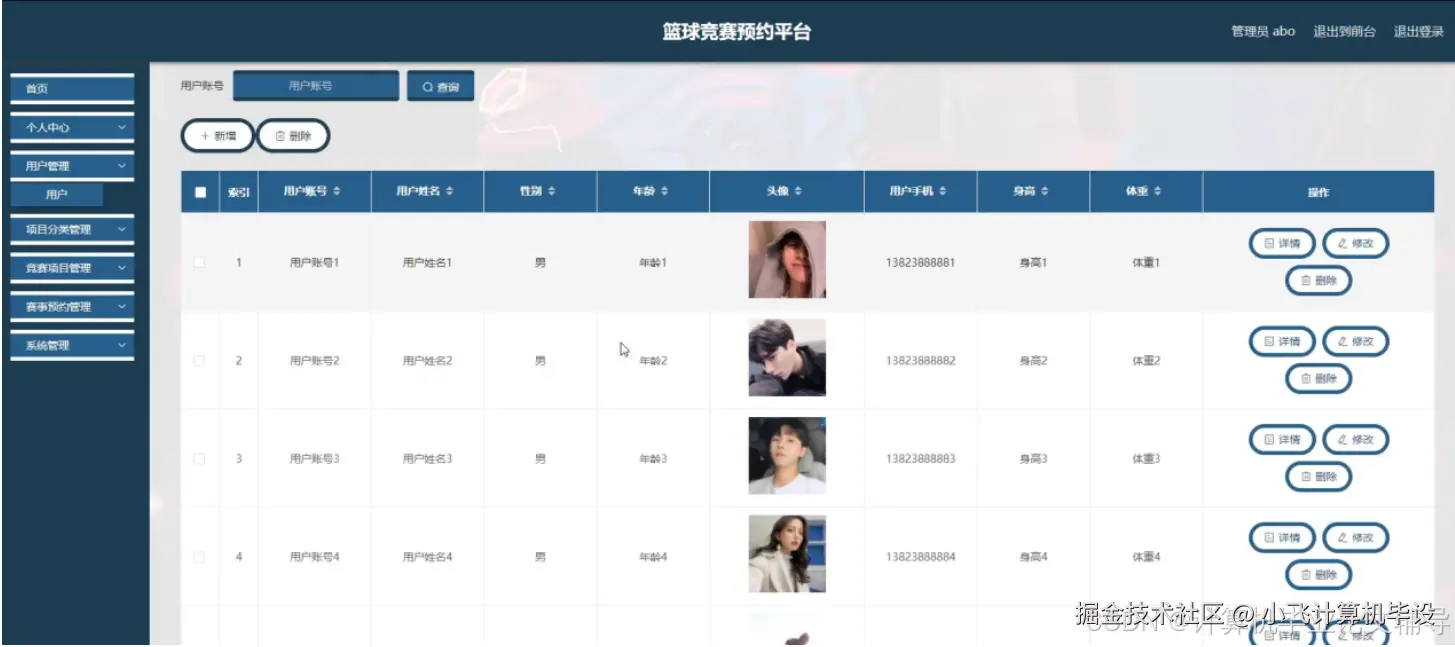Viewport: 1455px width, 647px height.
Task: Click 删除 for row 用户账号2
Action: point(1319,379)
